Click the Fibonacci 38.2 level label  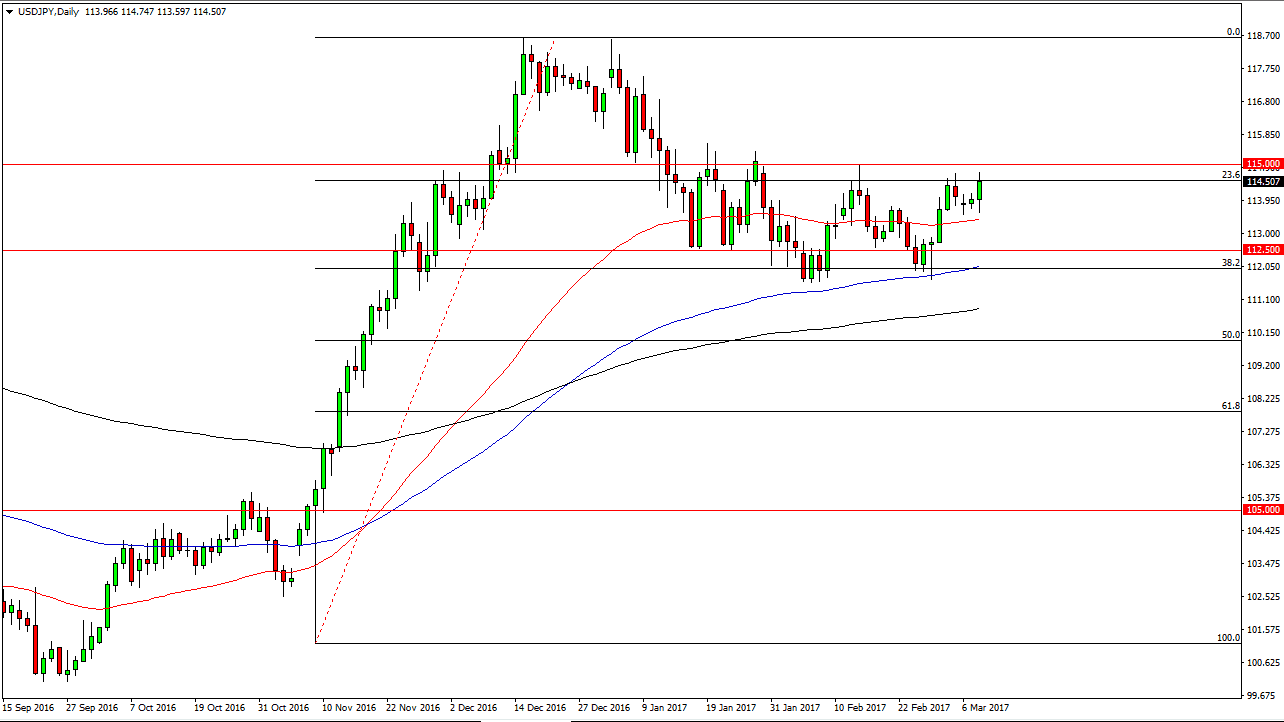[1231, 263]
